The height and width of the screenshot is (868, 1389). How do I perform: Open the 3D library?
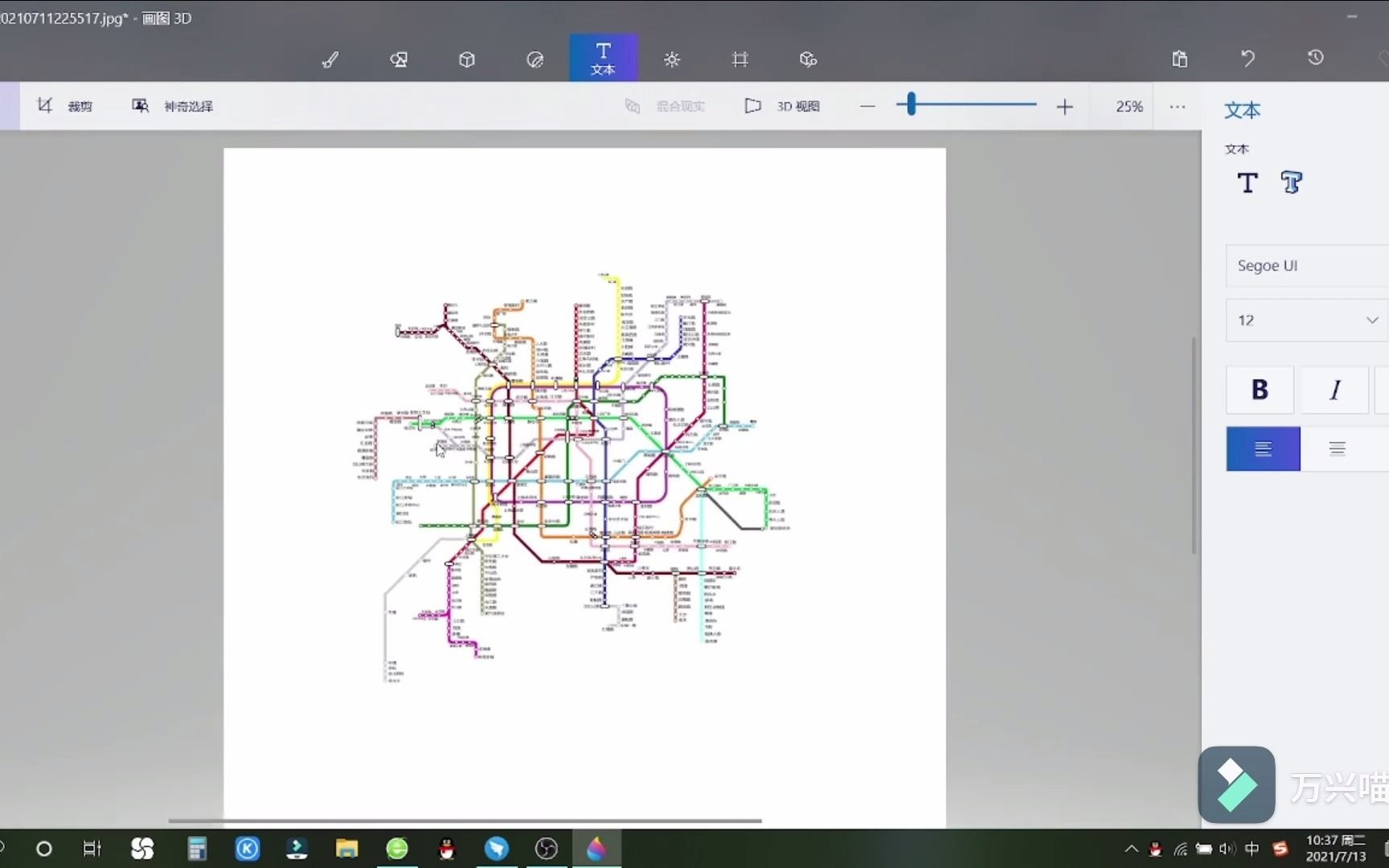(808, 59)
